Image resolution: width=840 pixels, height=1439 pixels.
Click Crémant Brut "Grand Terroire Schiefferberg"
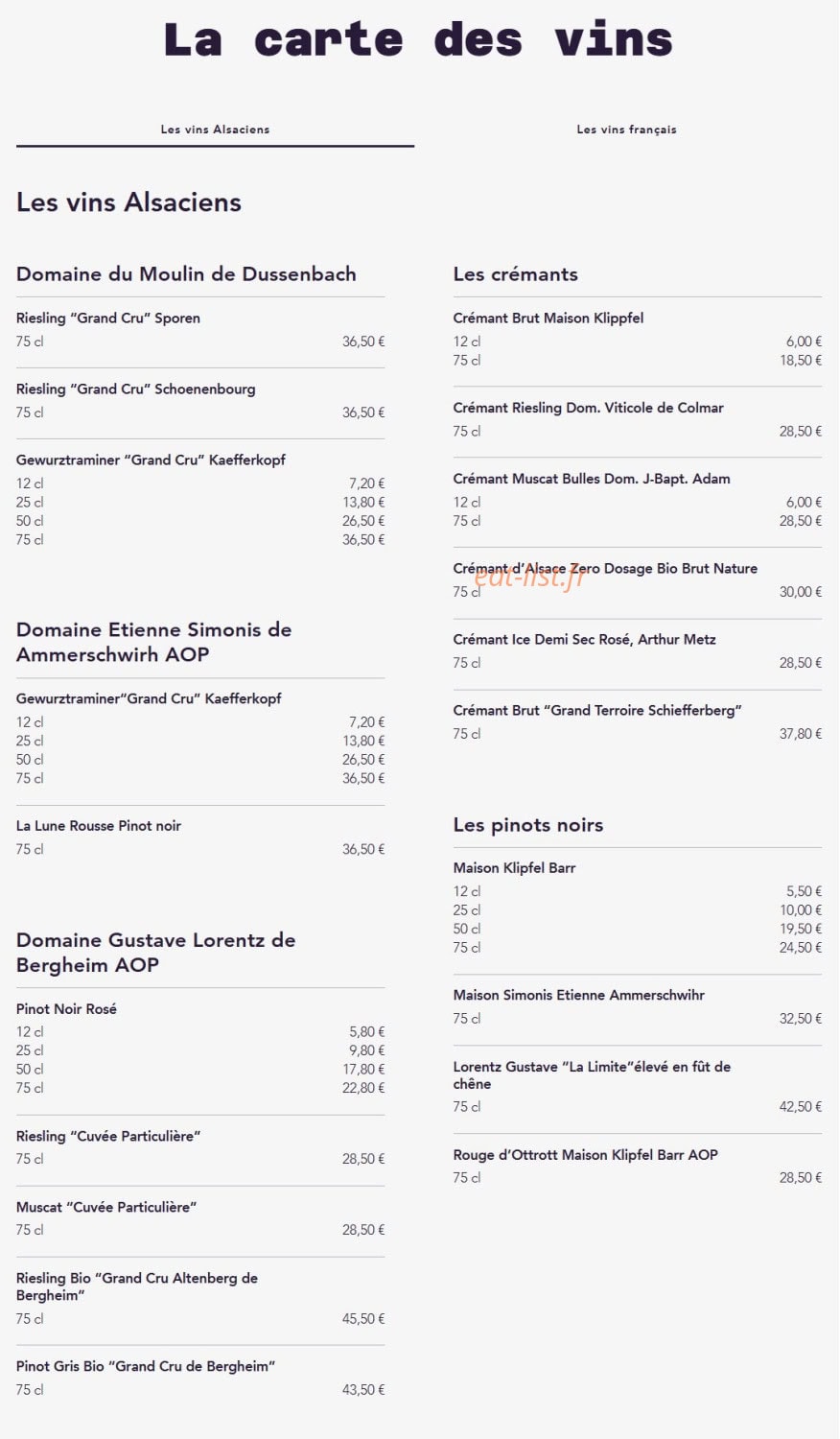click(x=597, y=711)
